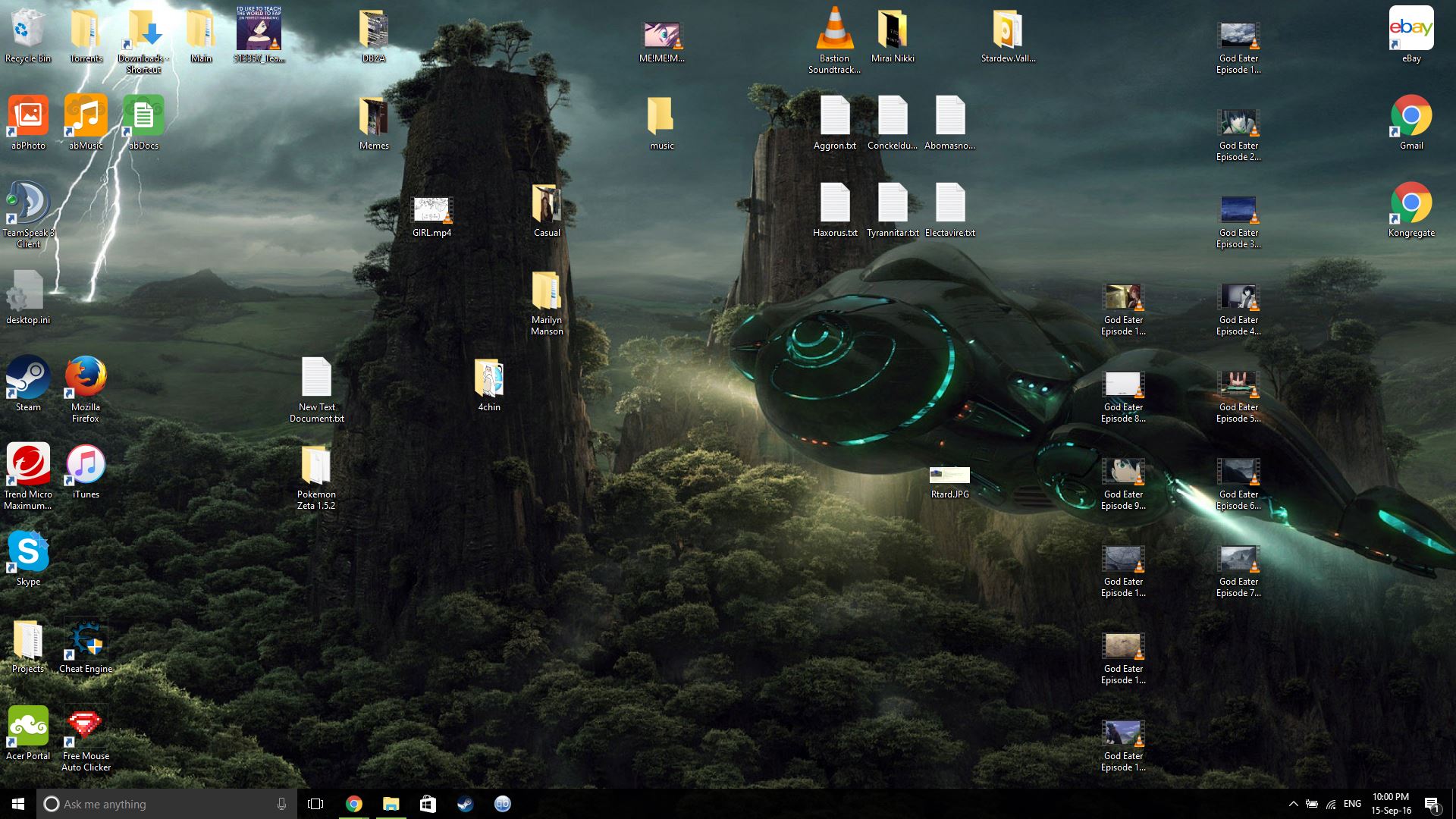Launch Trend Micro Maximum Security
This screenshot has height=819, width=1456.
pyautogui.click(x=28, y=477)
